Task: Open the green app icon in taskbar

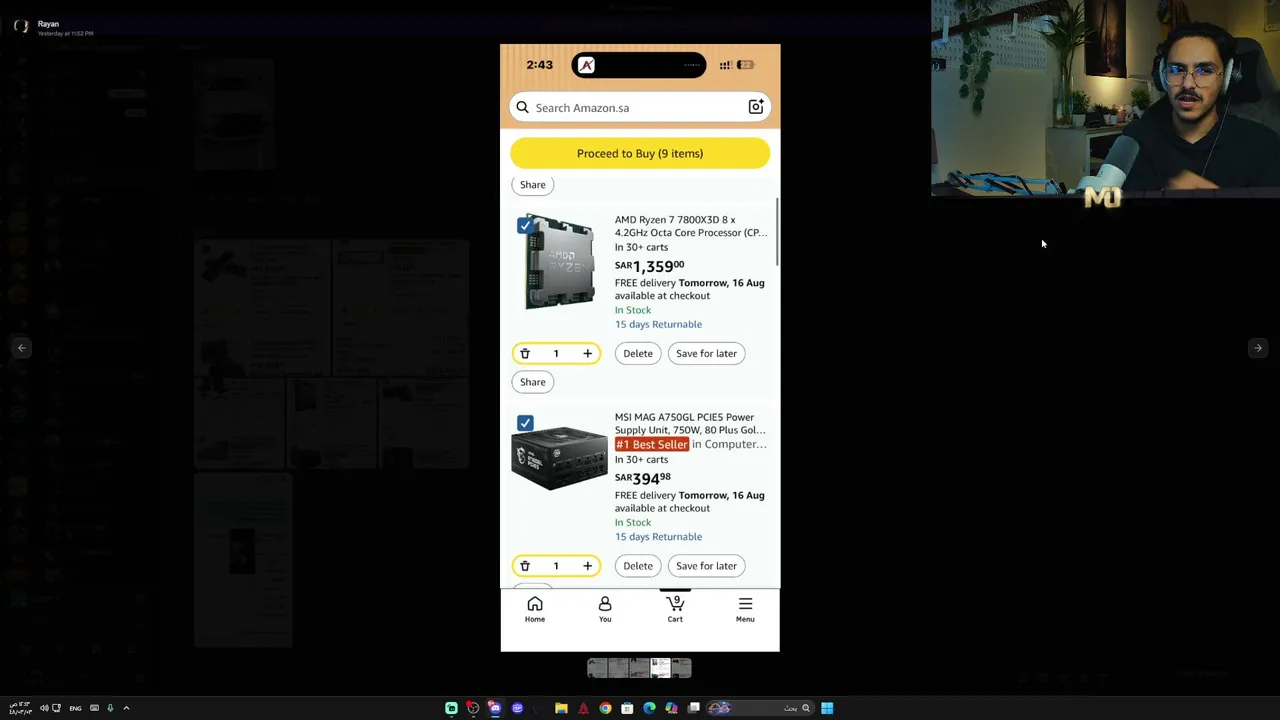Action: point(451,708)
